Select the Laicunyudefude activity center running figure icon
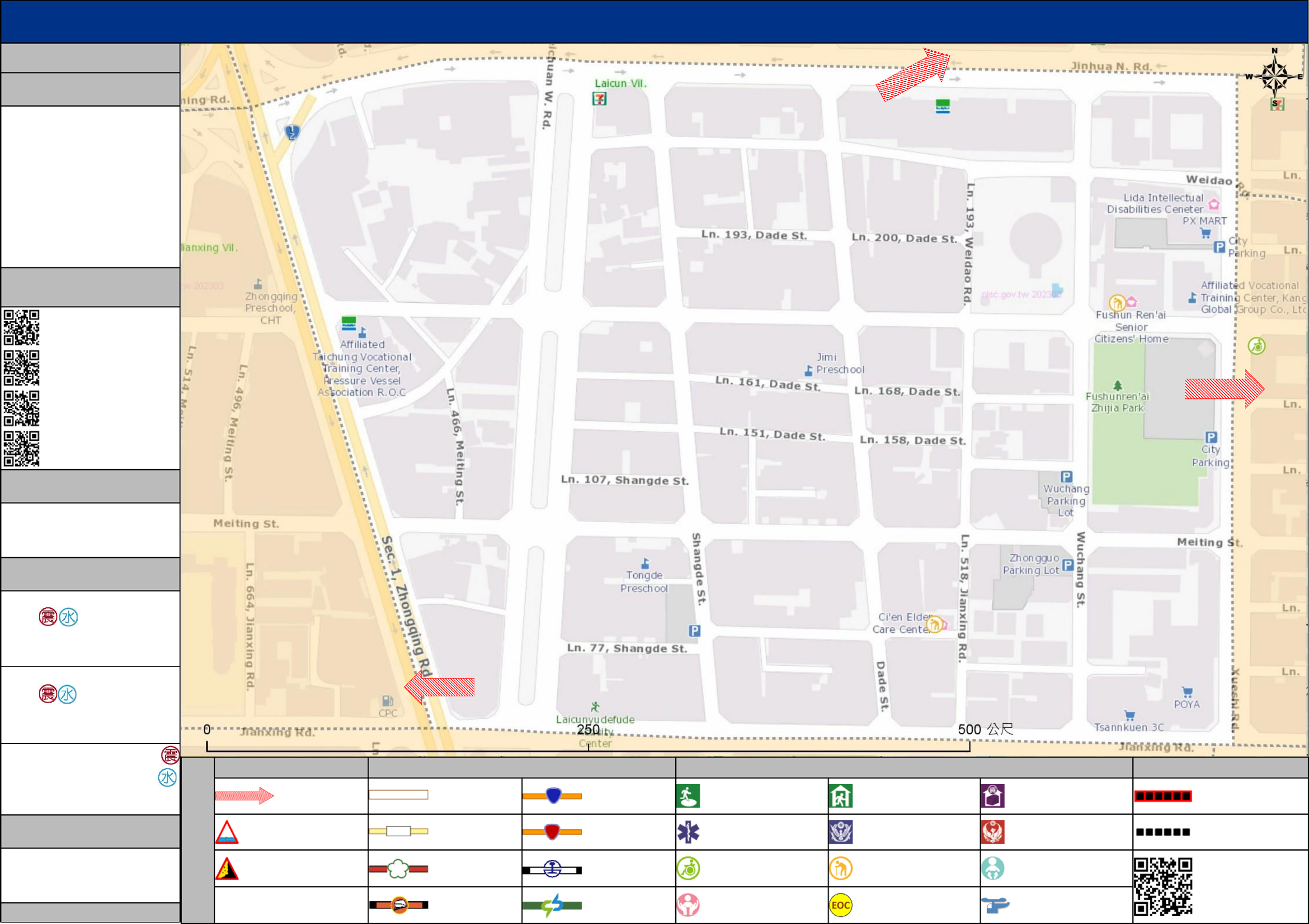 click(x=595, y=707)
